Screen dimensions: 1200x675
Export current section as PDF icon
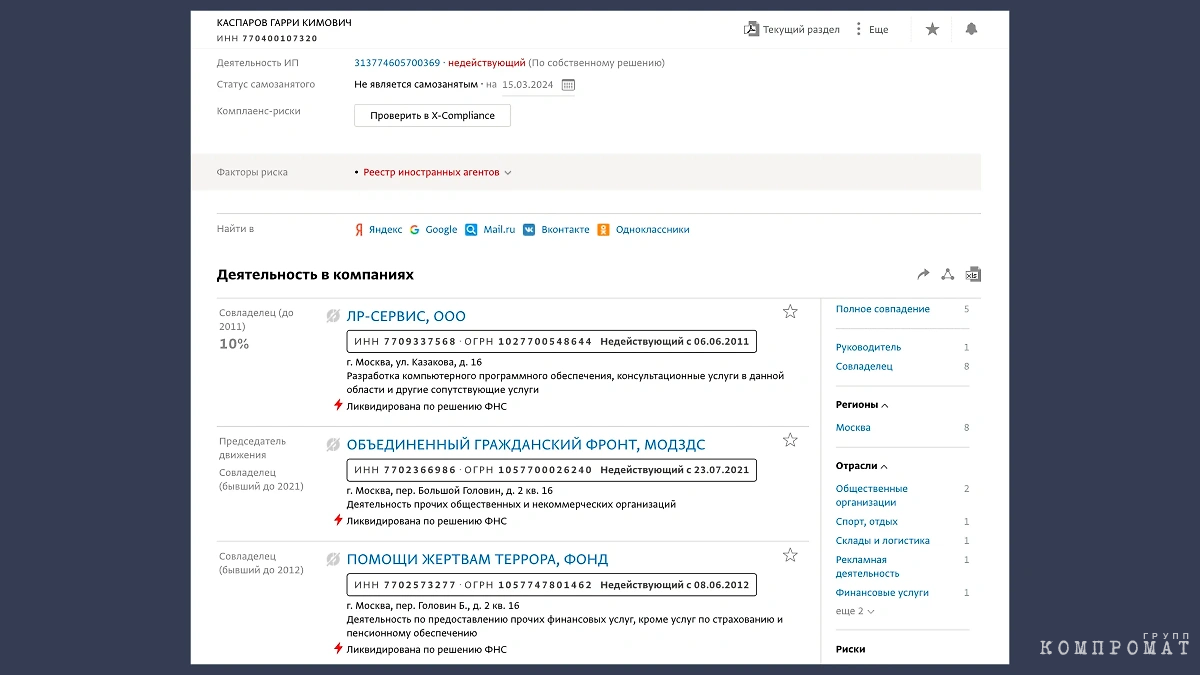pos(751,29)
